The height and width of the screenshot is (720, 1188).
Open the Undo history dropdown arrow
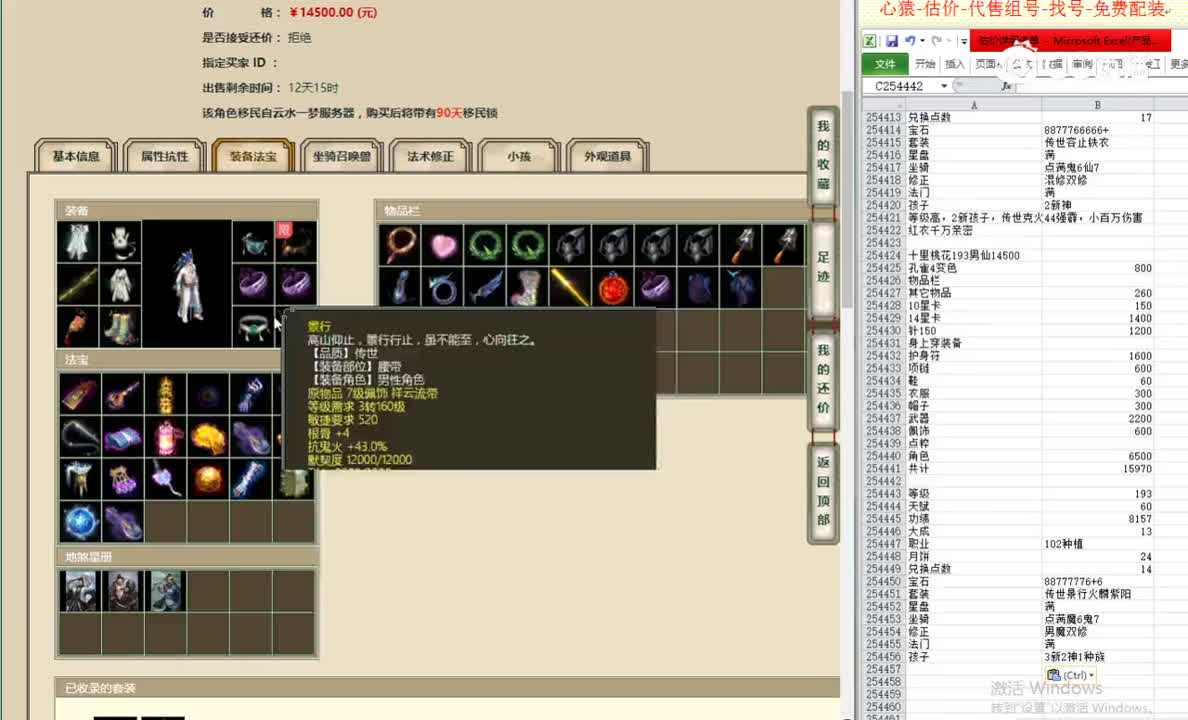tap(922, 41)
